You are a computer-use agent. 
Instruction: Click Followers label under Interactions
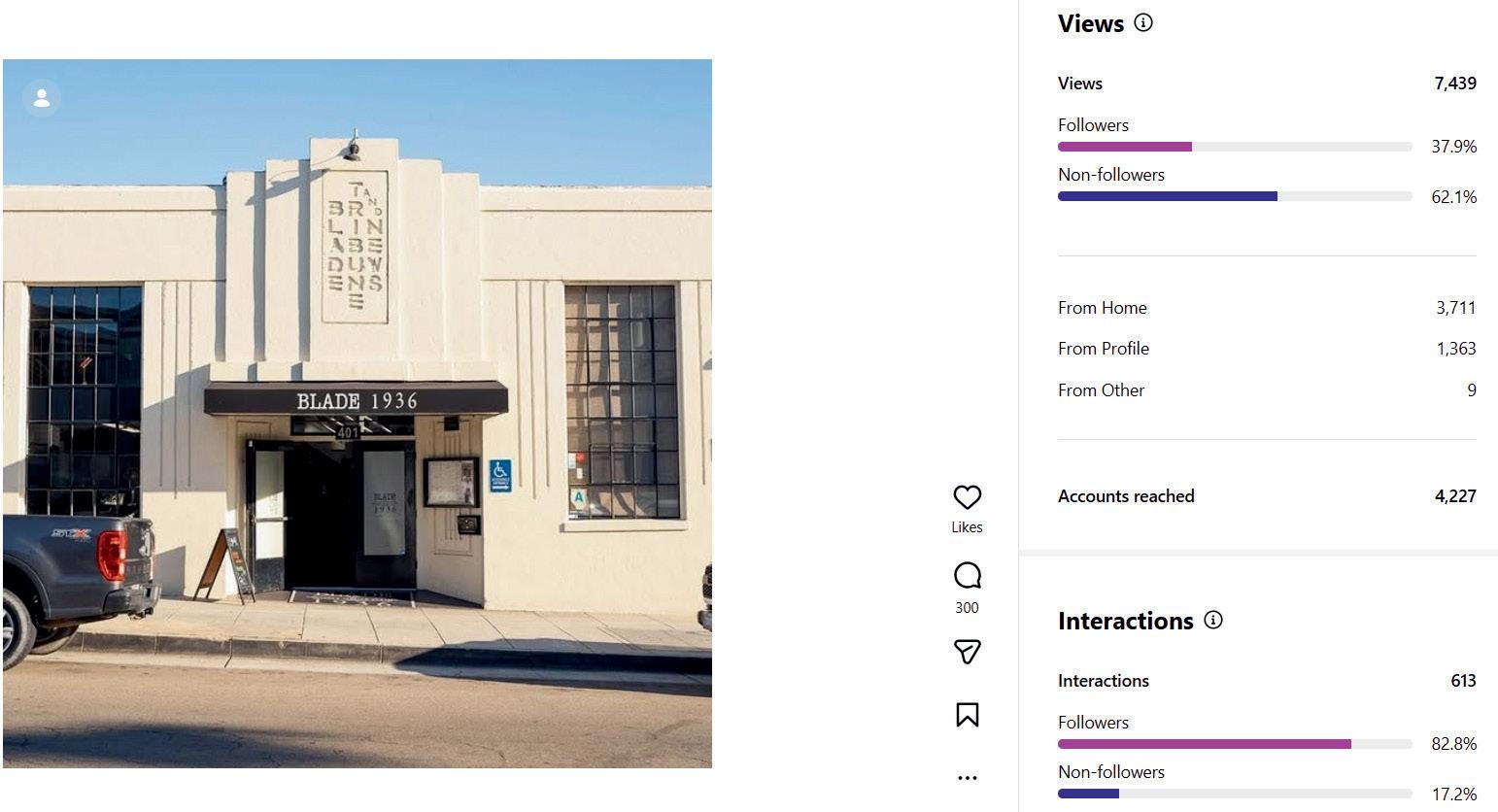(x=1093, y=723)
